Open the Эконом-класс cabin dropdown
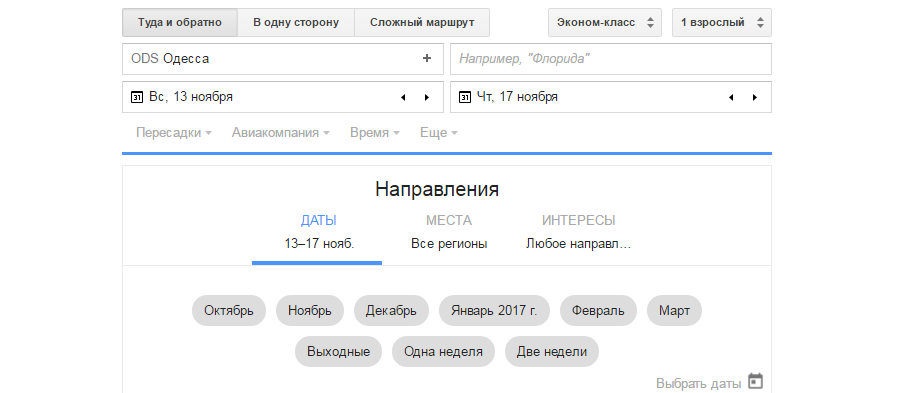 pos(605,22)
